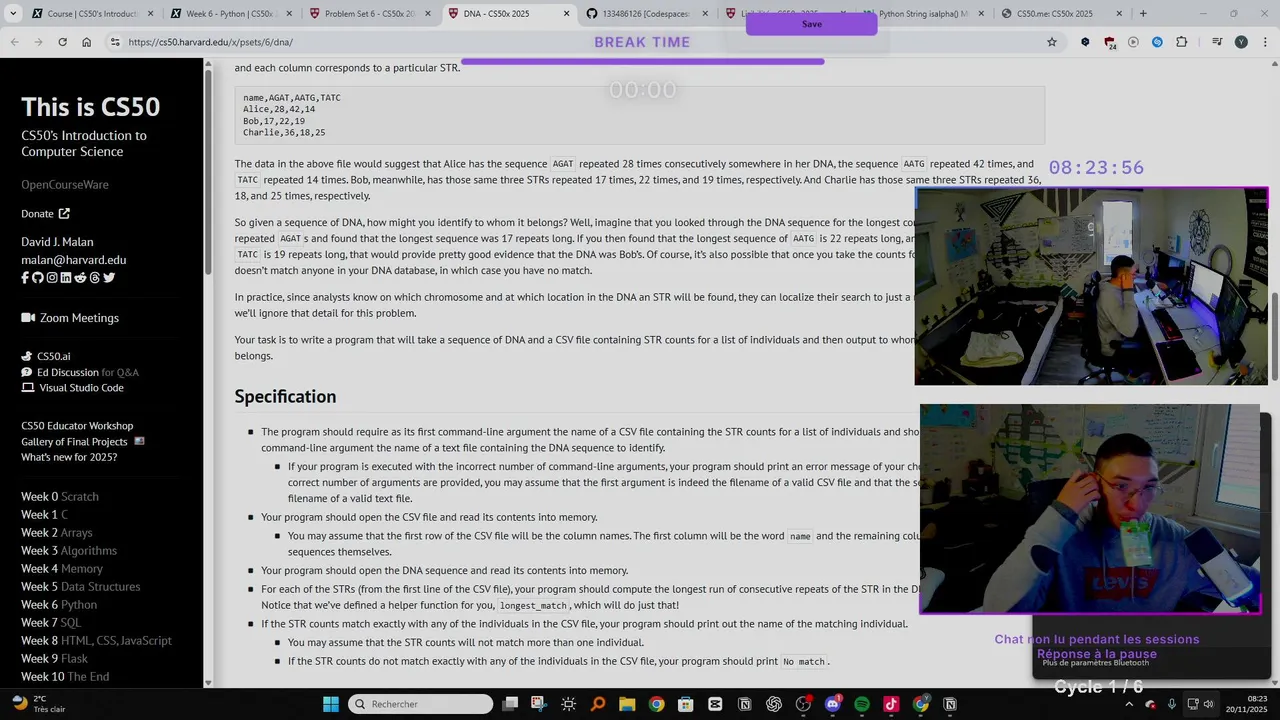Screen dimensions: 1280x720
Task: Click the purple Save button
Action: pyautogui.click(x=811, y=24)
